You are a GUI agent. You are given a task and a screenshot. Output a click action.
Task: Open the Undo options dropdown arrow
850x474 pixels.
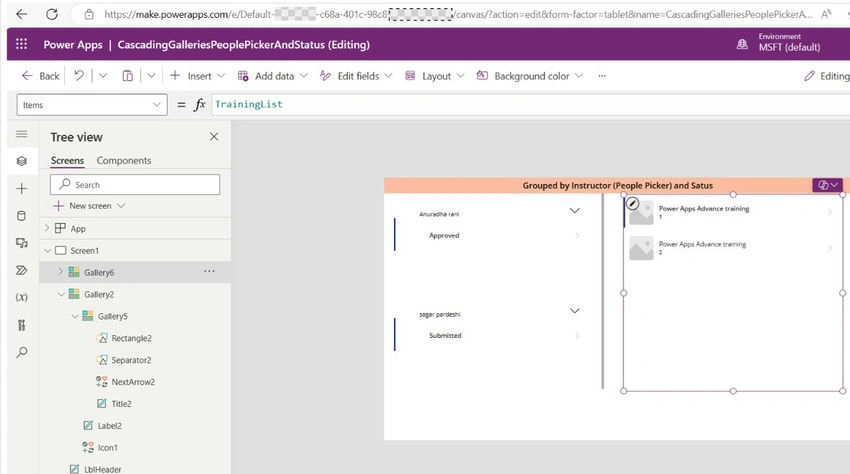click(103, 76)
